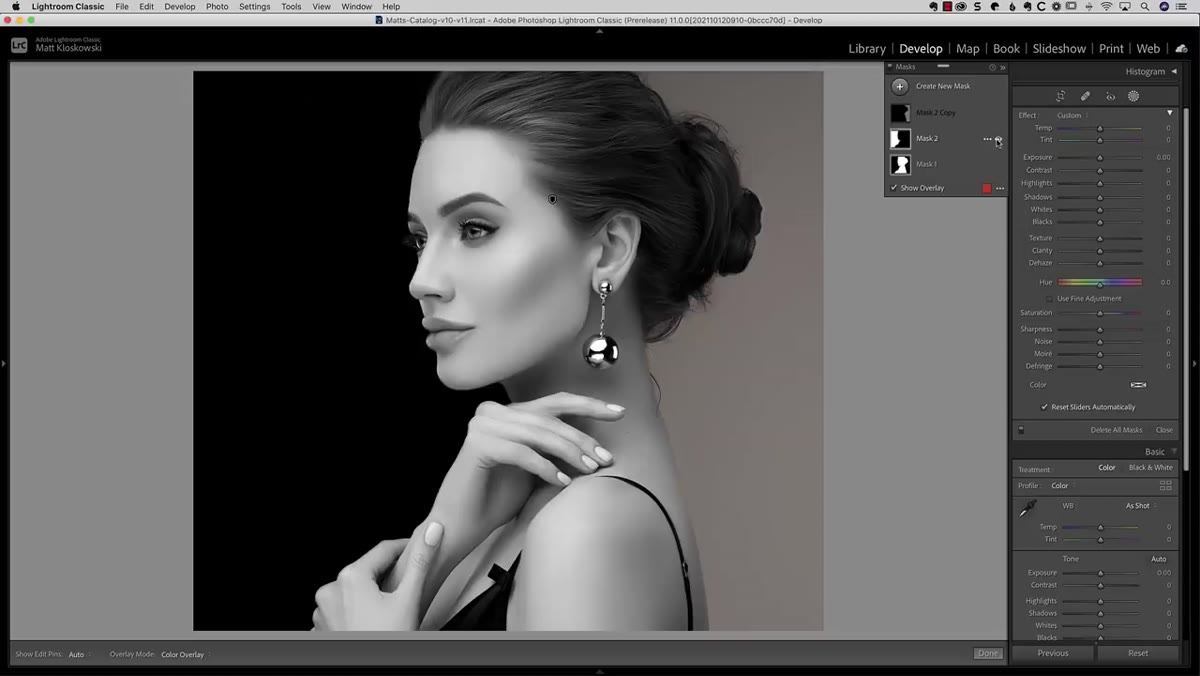Click Delete All Masks
This screenshot has width=1200, height=676.
pyautogui.click(x=1116, y=430)
